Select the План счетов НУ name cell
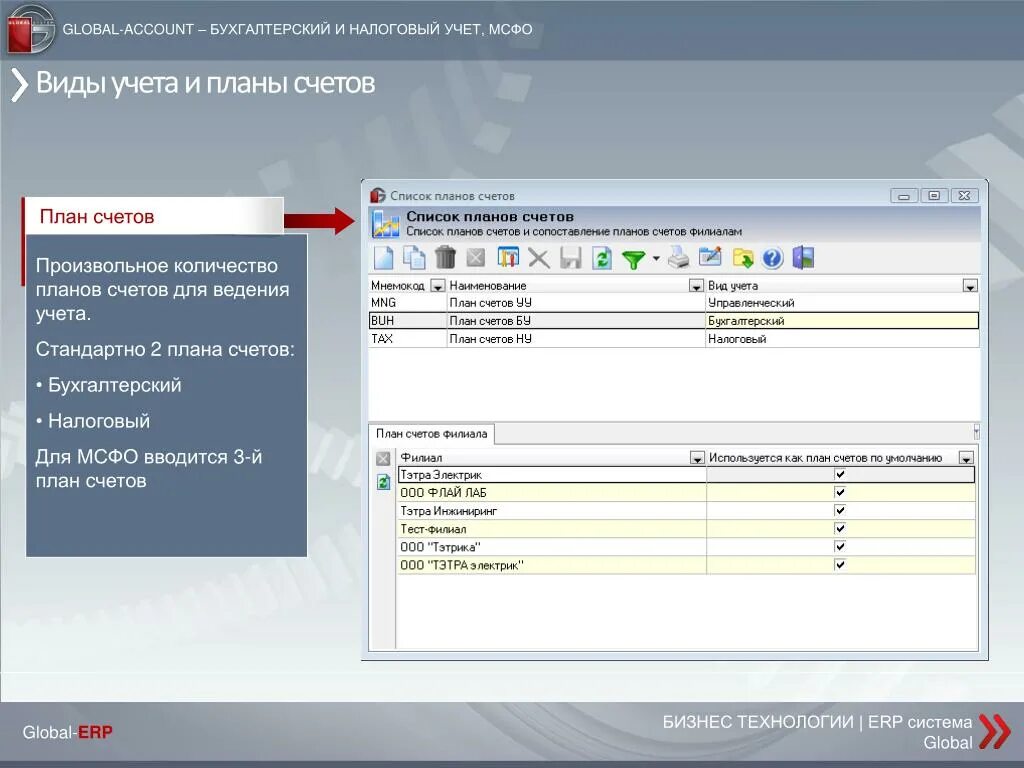1024x768 pixels. [576, 339]
